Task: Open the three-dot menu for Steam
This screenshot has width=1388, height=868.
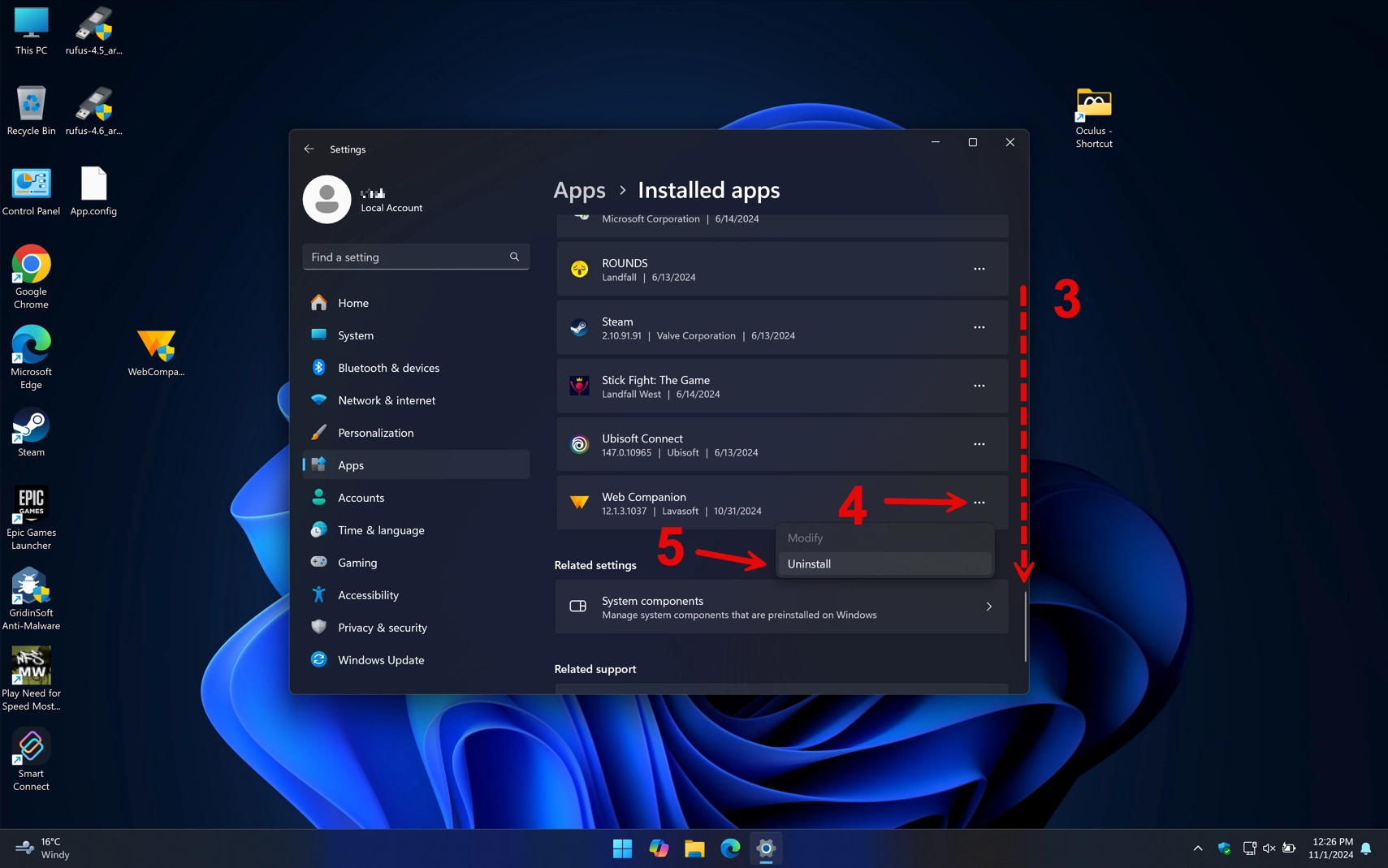Action: (x=979, y=327)
